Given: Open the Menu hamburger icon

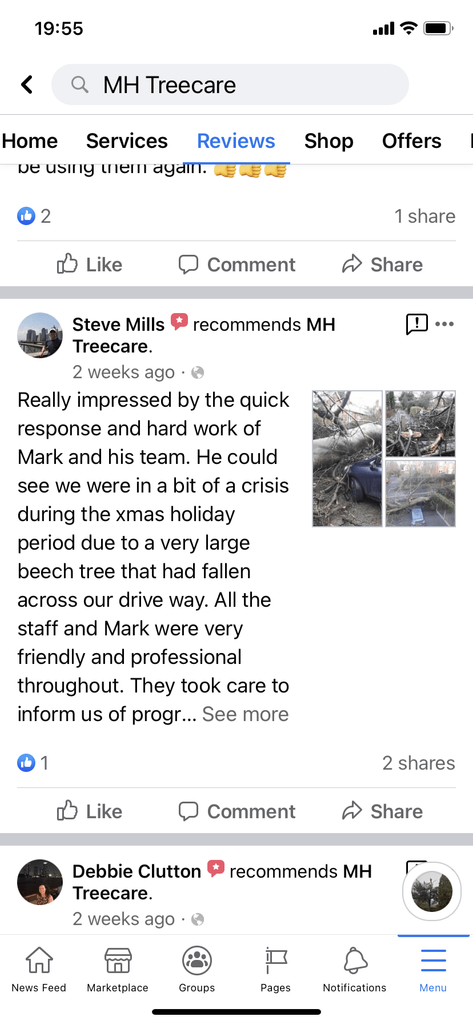Looking at the screenshot, I should pyautogui.click(x=433, y=960).
